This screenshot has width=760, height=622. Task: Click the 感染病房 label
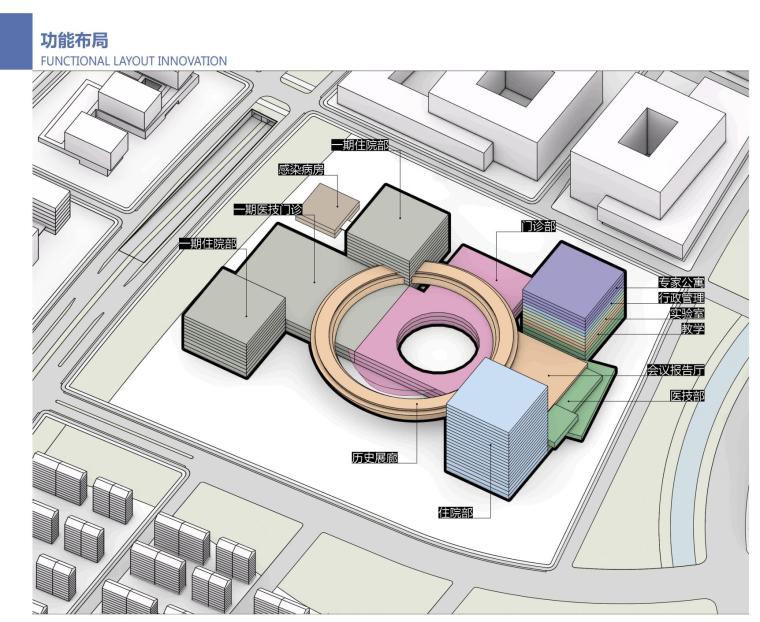[x=300, y=170]
